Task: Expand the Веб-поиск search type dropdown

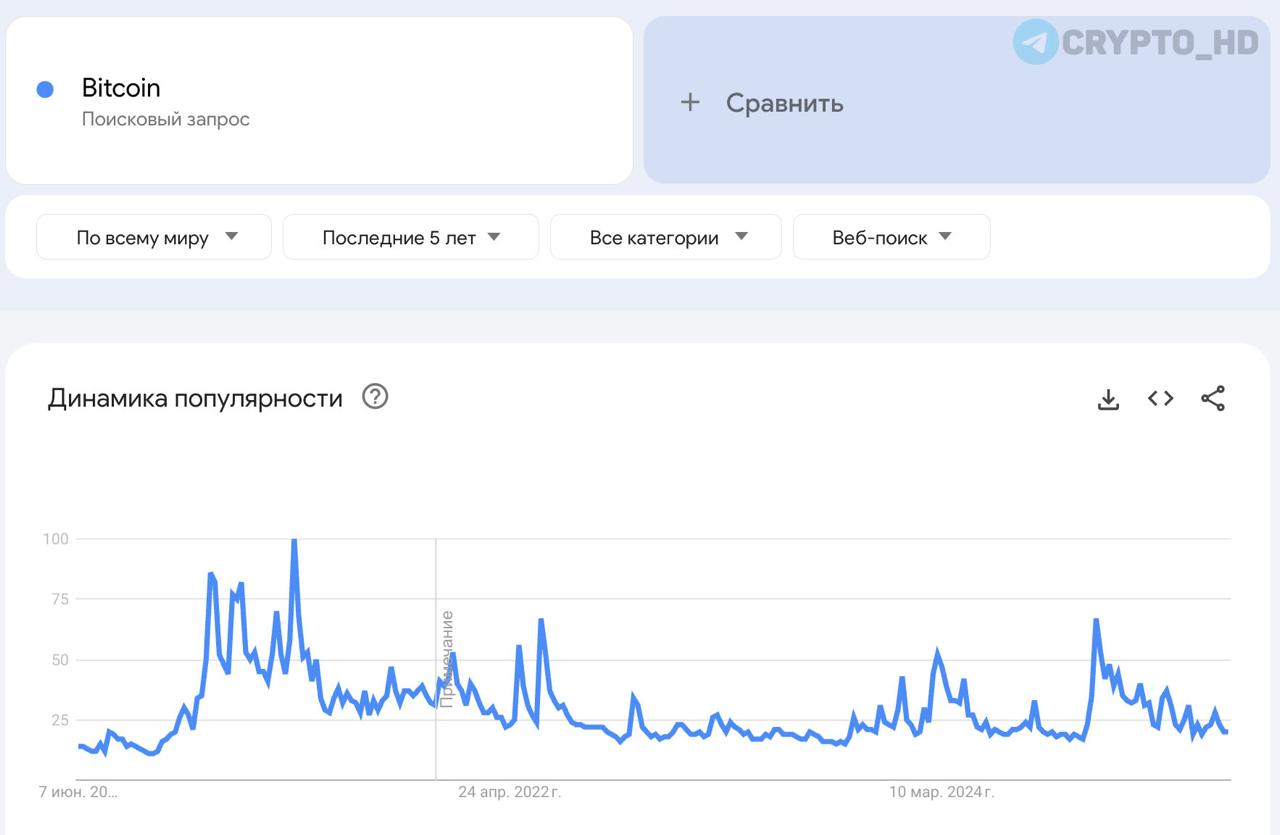Action: 892,237
